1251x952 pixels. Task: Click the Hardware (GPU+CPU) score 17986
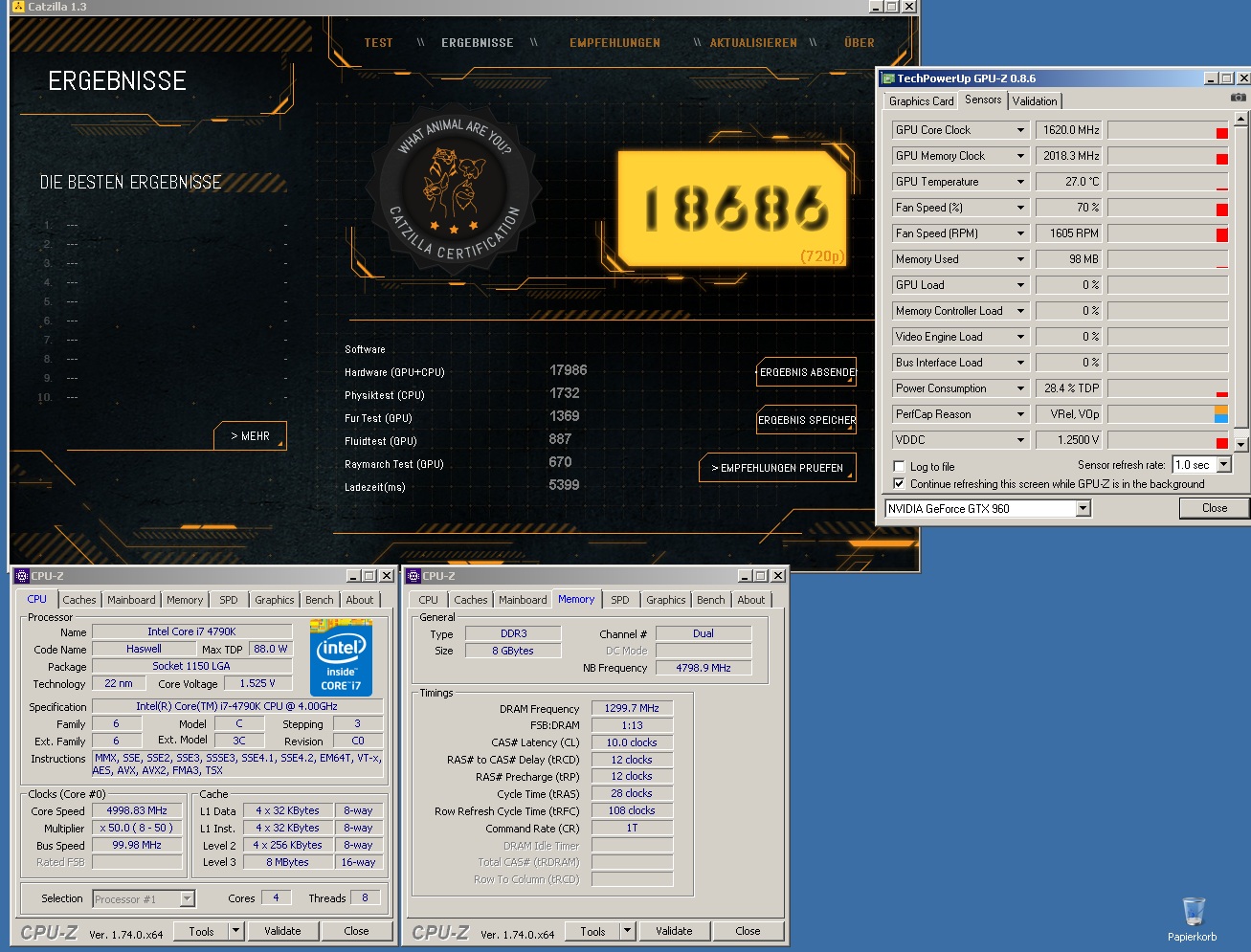pos(568,370)
